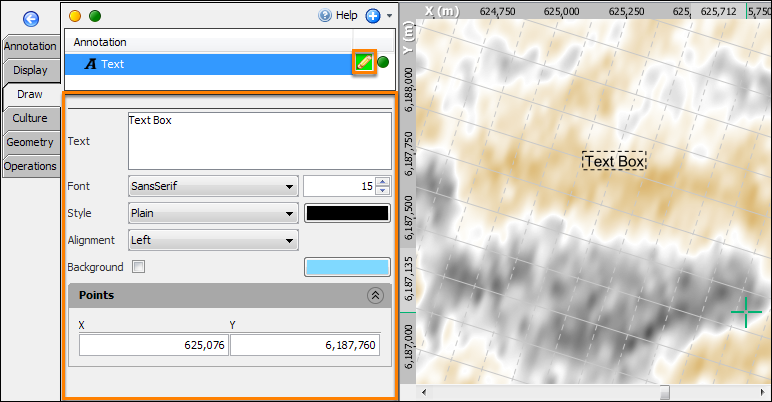The height and width of the screenshot is (402, 772).
Task: Click the X coordinate field 625,076
Action: click(x=154, y=345)
